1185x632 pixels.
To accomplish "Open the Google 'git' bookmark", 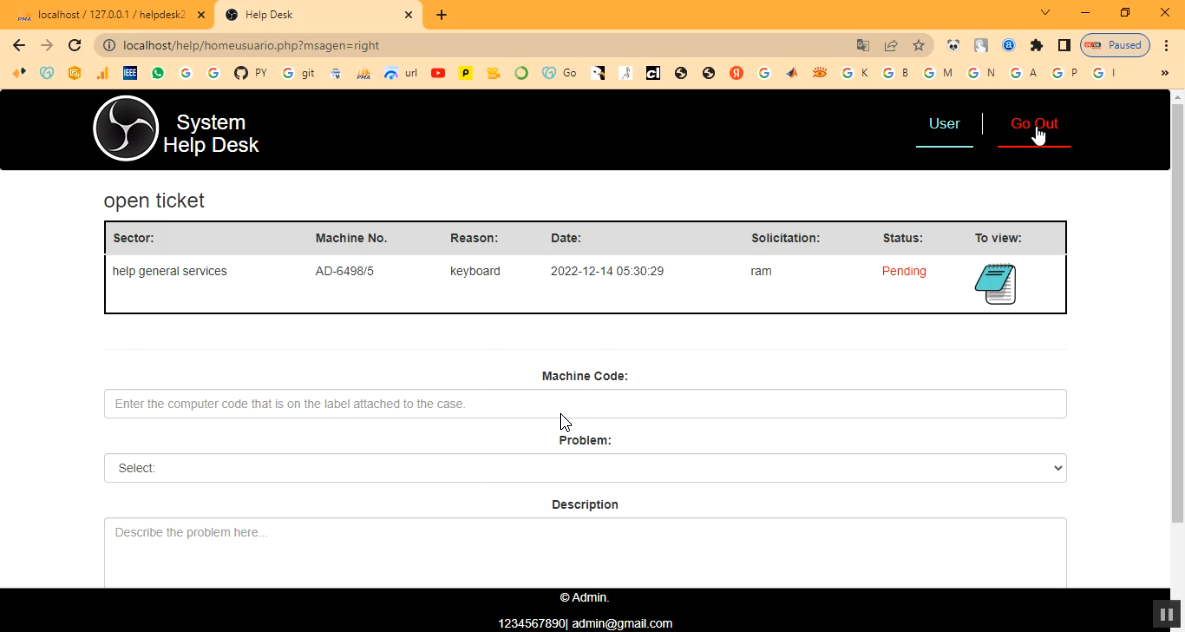I will [x=298, y=73].
